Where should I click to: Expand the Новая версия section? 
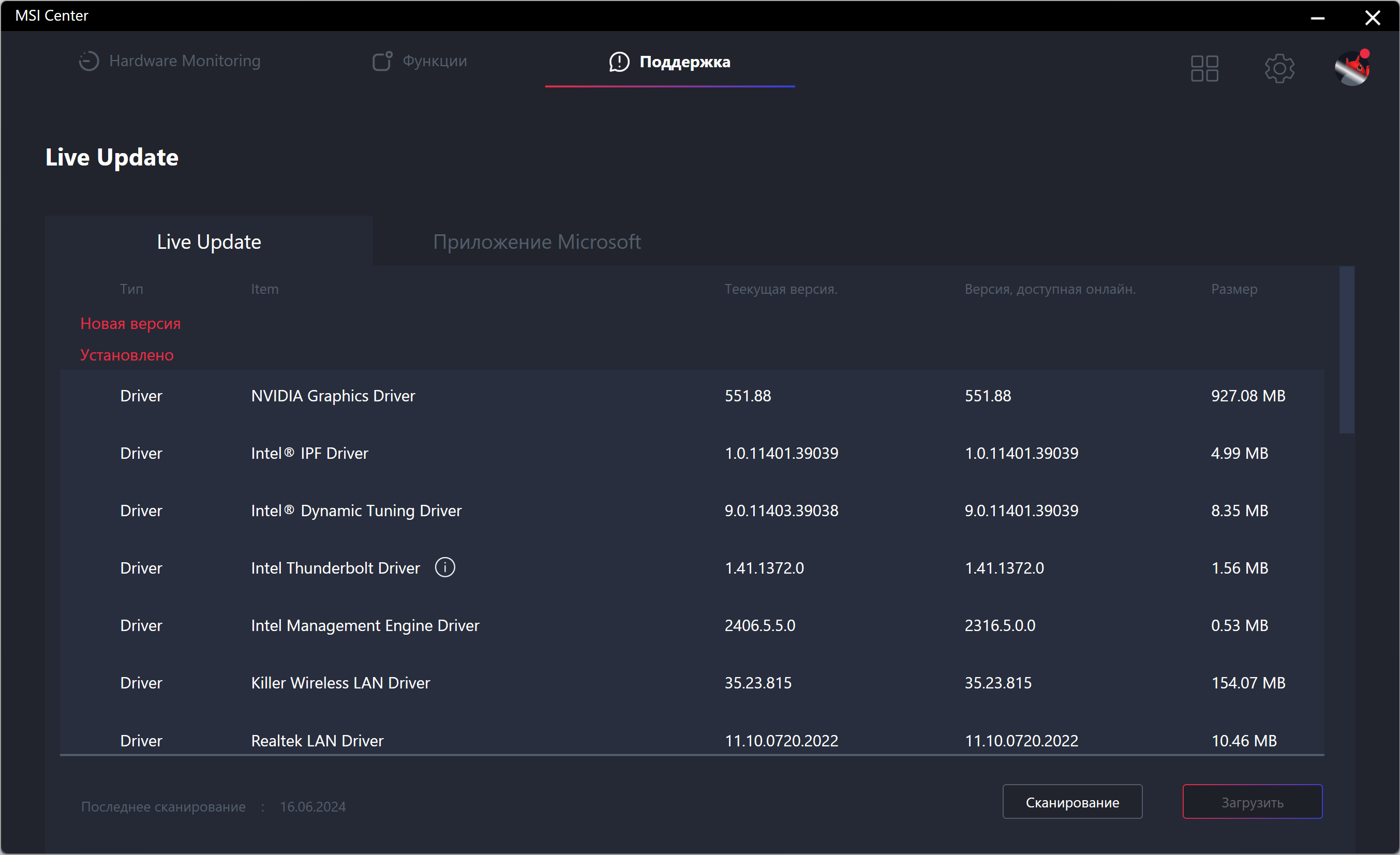point(130,324)
